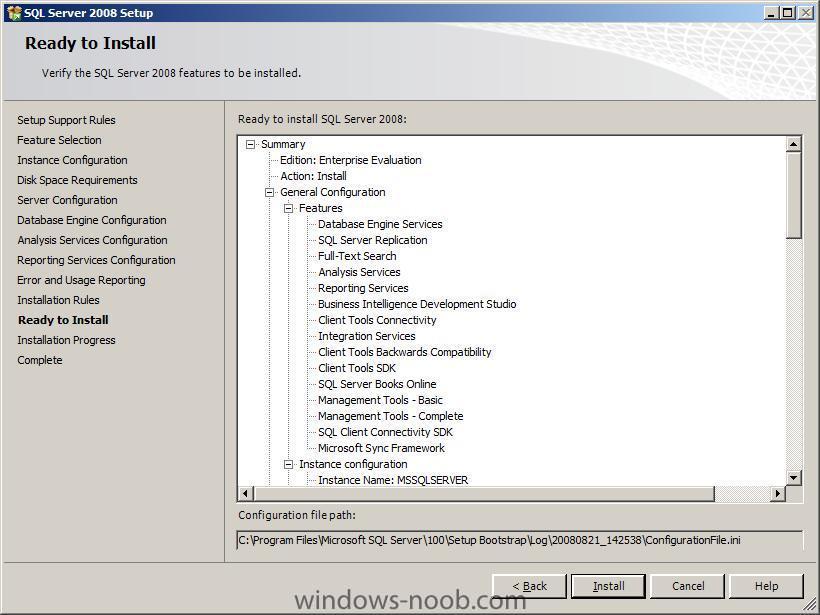Select Client Tools Backwards Compatibility row

(x=405, y=352)
